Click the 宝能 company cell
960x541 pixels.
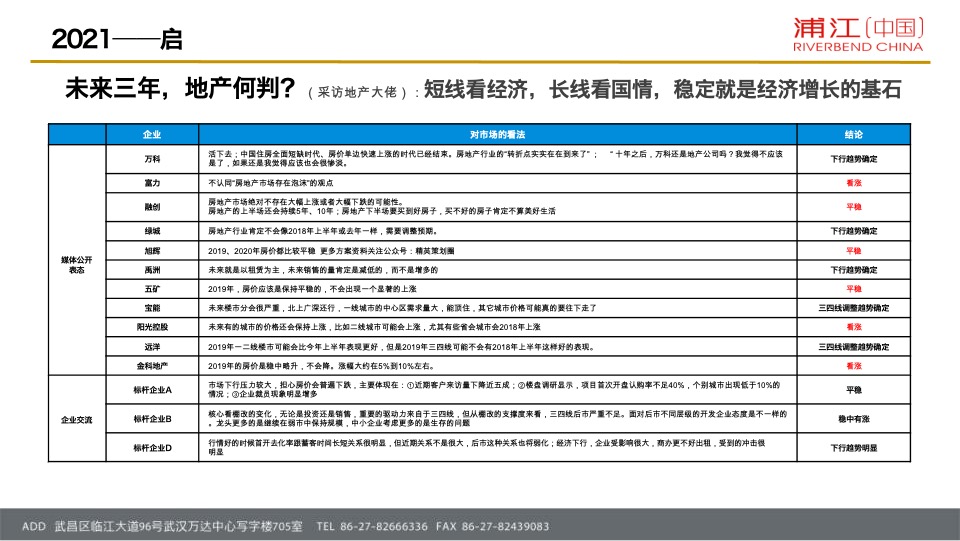(152, 308)
